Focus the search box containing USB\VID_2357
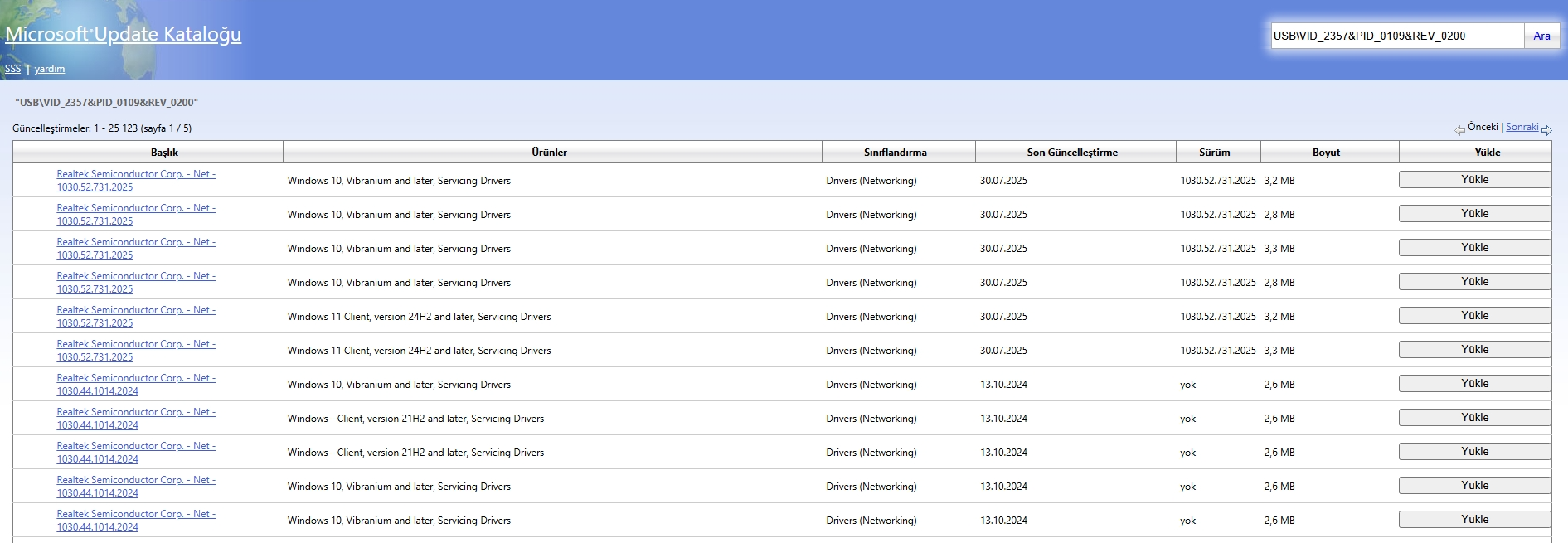Image resolution: width=1568 pixels, height=543 pixels. click(x=1398, y=36)
